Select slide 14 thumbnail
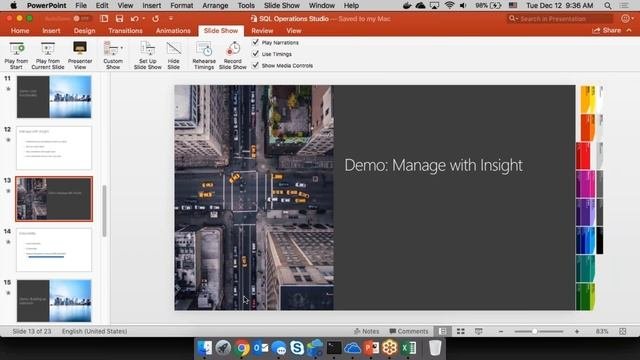640x360 pixels. point(54,250)
